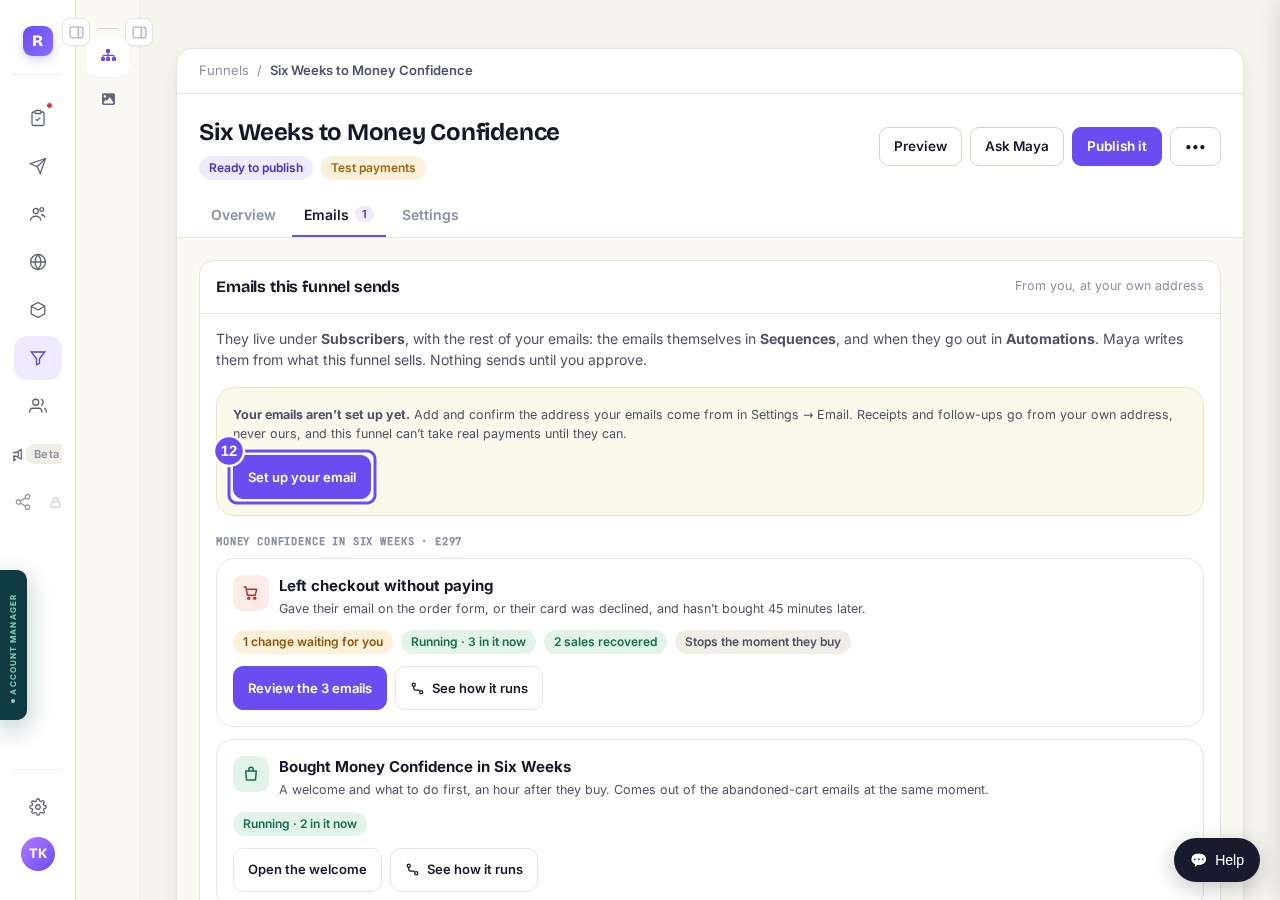1280x900 pixels.
Task: Open the box products icon in sidebar
Action: point(38,310)
